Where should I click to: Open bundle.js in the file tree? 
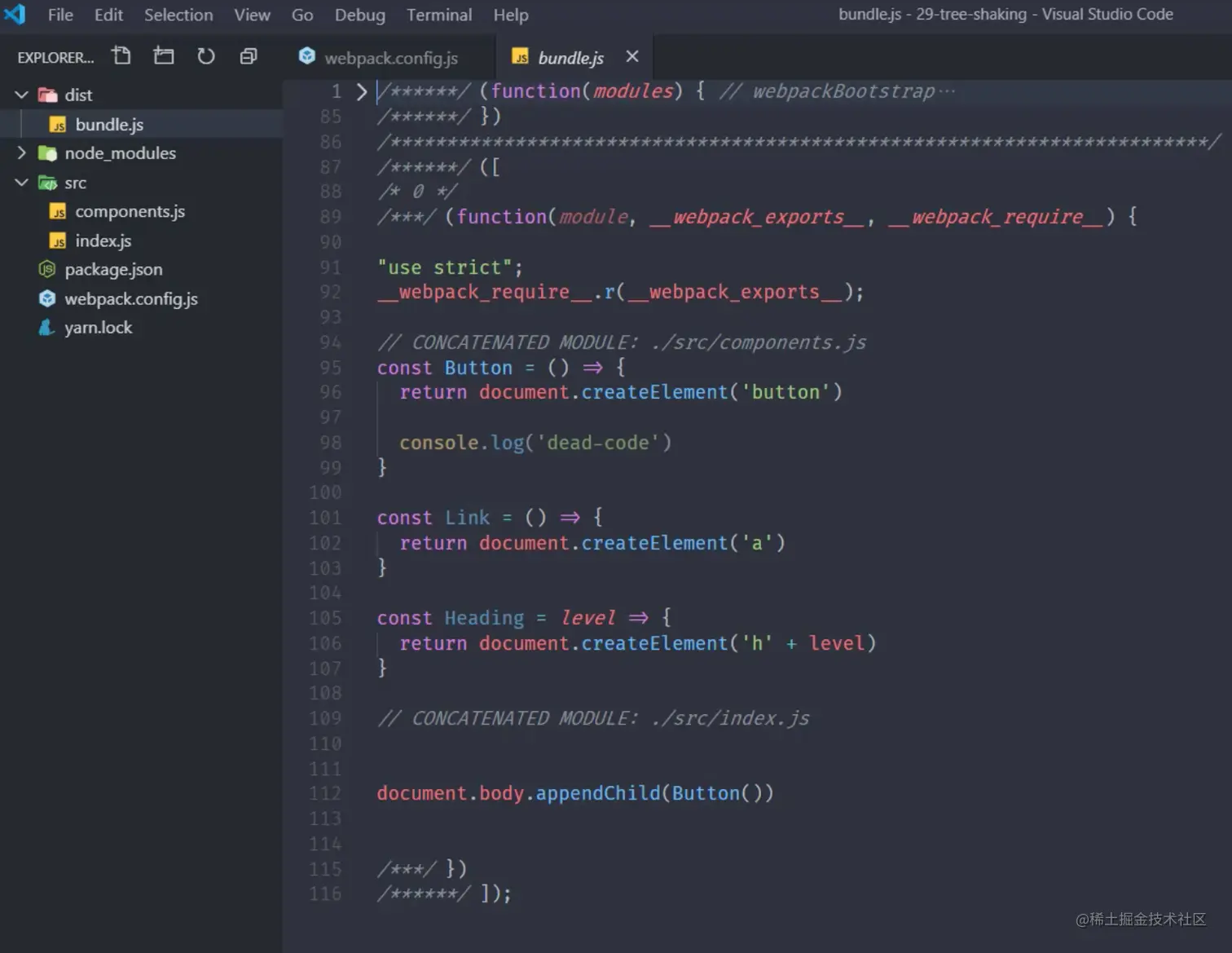pos(142,125)
